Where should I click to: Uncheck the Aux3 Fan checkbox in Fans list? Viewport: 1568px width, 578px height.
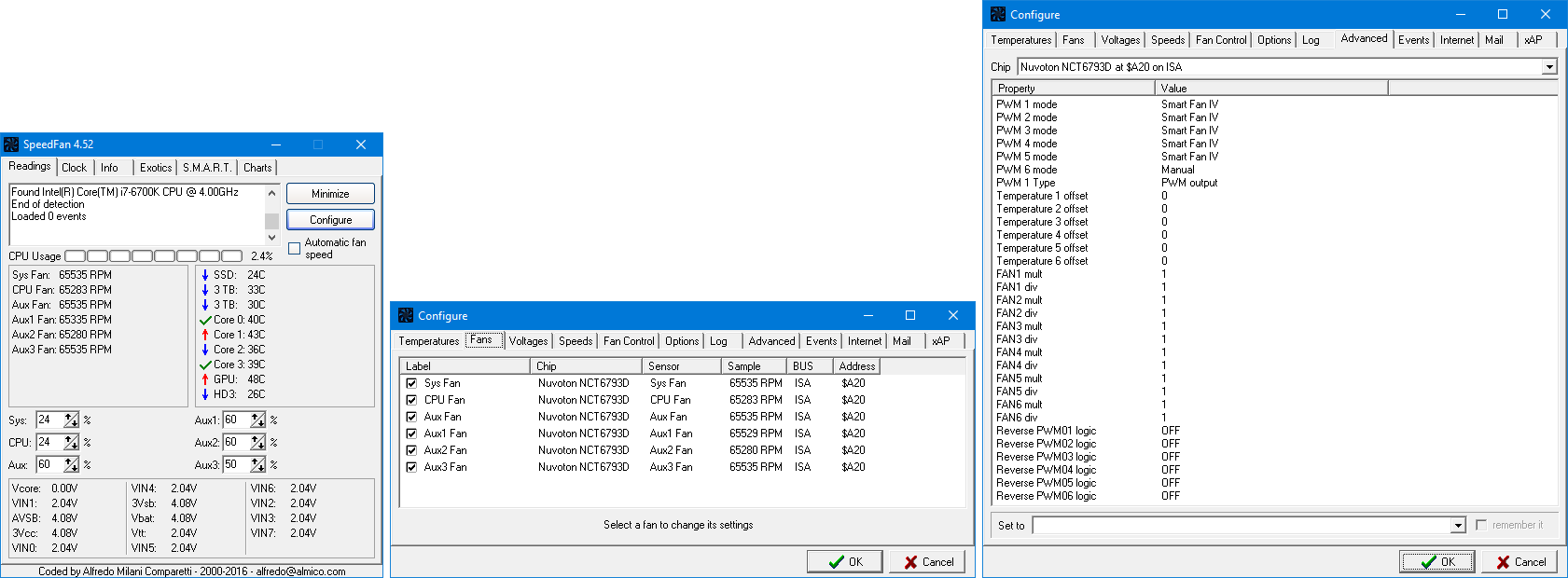(x=411, y=467)
